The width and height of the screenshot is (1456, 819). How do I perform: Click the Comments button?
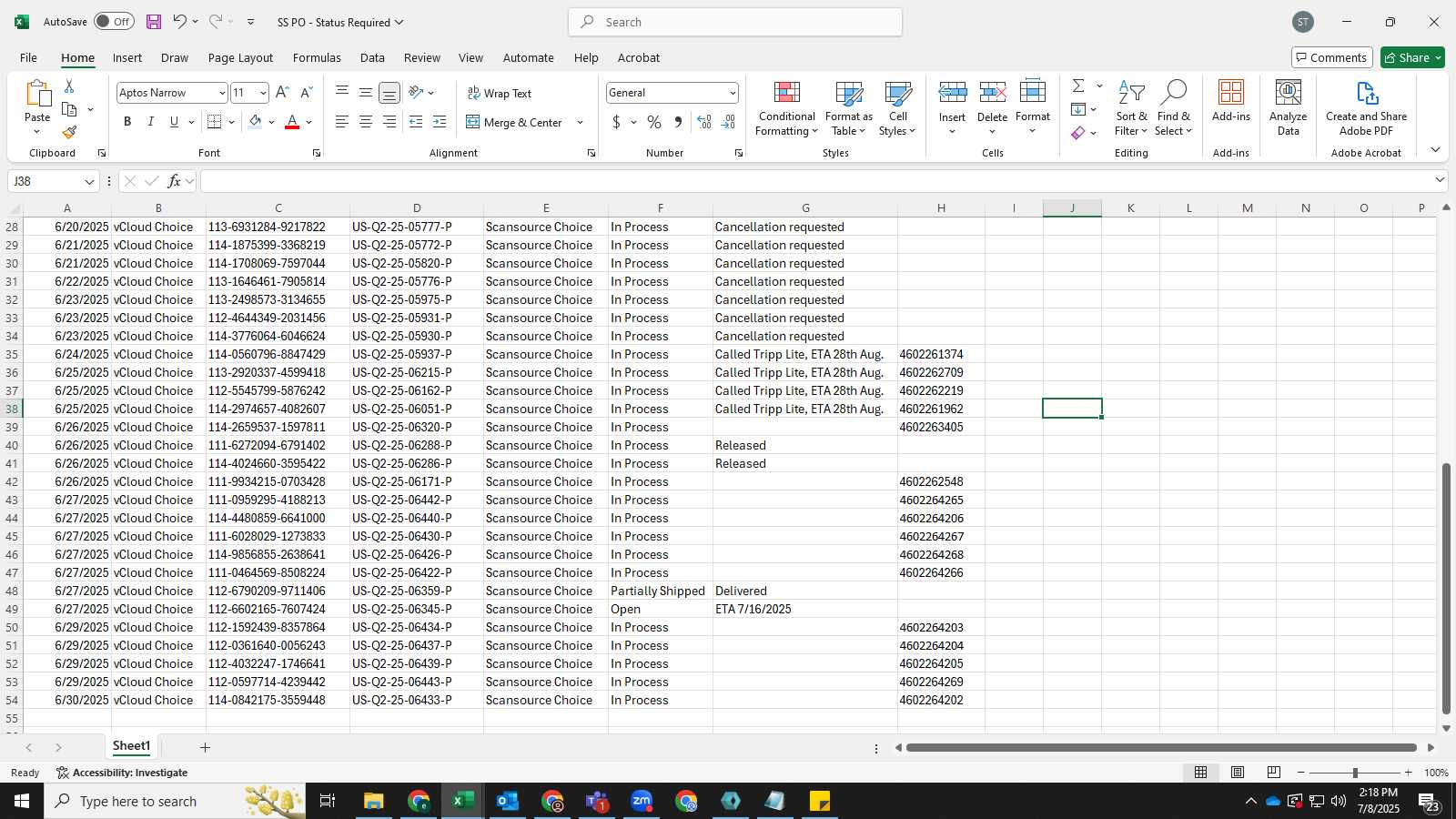pos(1331,57)
